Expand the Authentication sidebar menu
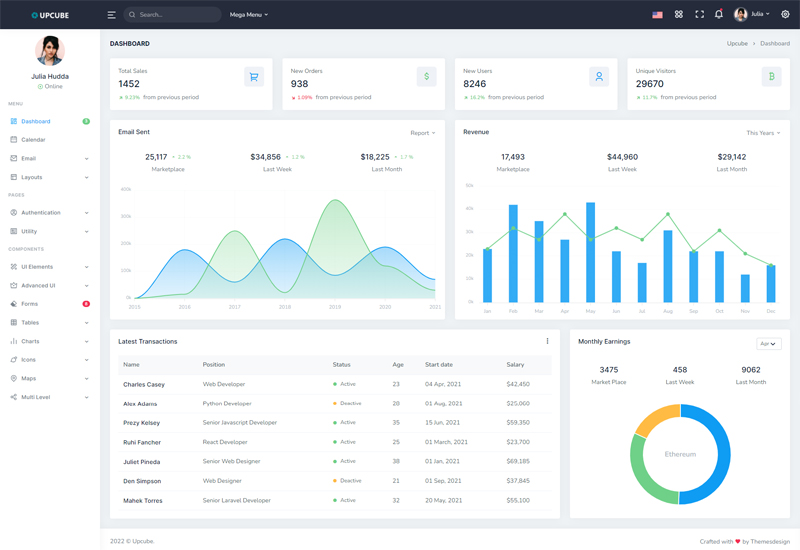The width and height of the screenshot is (800, 550). coord(48,213)
